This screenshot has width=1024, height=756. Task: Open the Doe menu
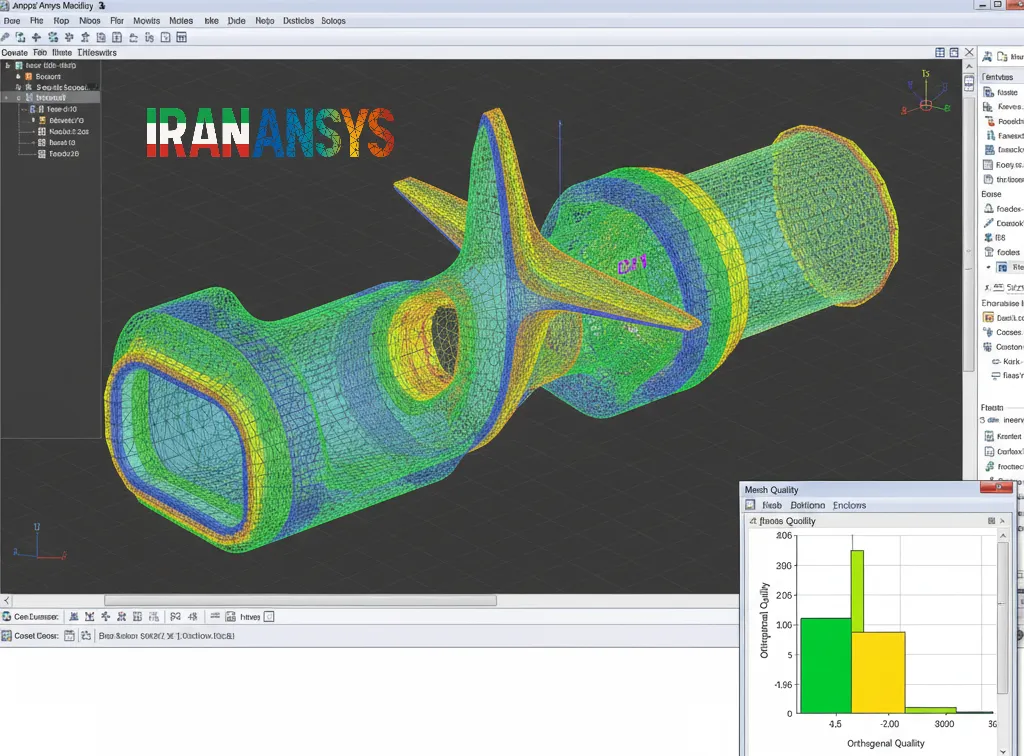pos(12,21)
